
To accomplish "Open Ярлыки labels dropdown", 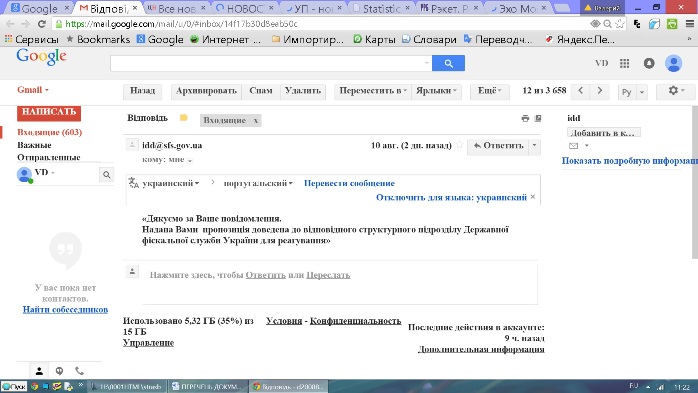I will [x=436, y=91].
